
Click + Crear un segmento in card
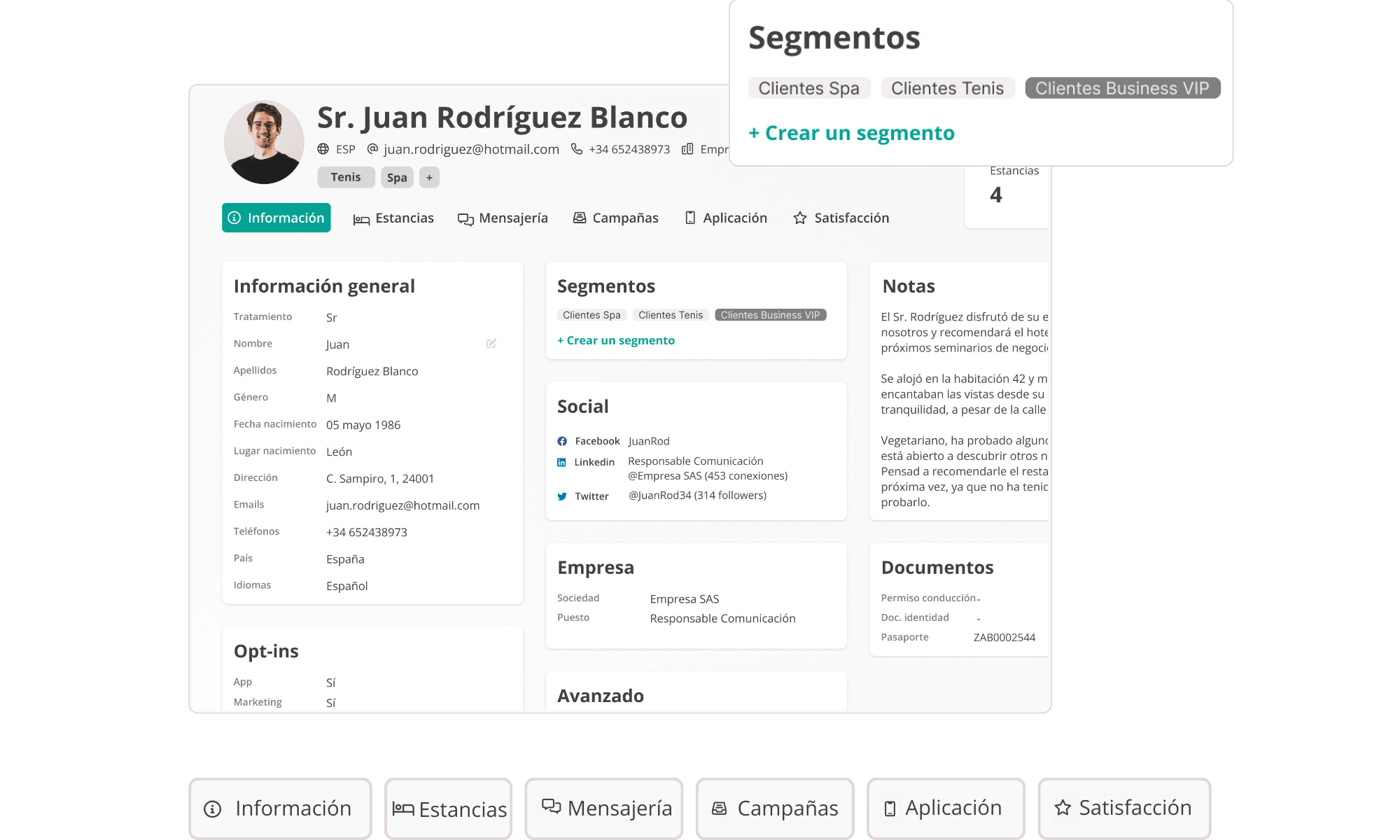[616, 339]
